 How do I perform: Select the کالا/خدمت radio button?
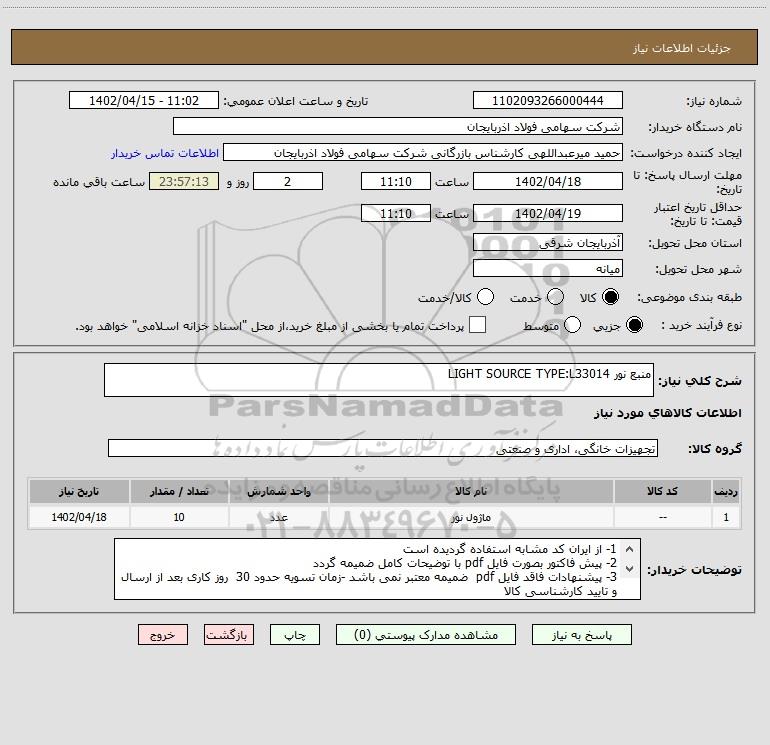pos(485,297)
